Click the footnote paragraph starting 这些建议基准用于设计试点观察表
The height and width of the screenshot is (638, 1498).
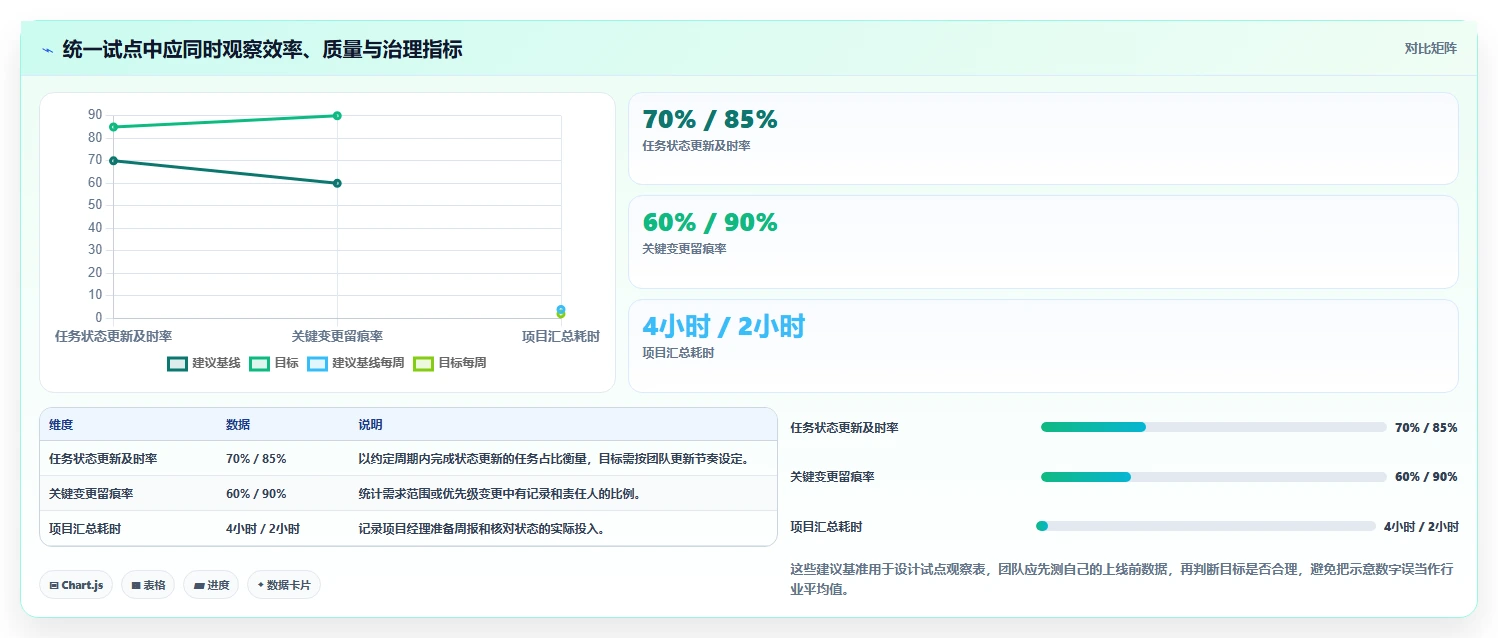click(x=1122, y=579)
